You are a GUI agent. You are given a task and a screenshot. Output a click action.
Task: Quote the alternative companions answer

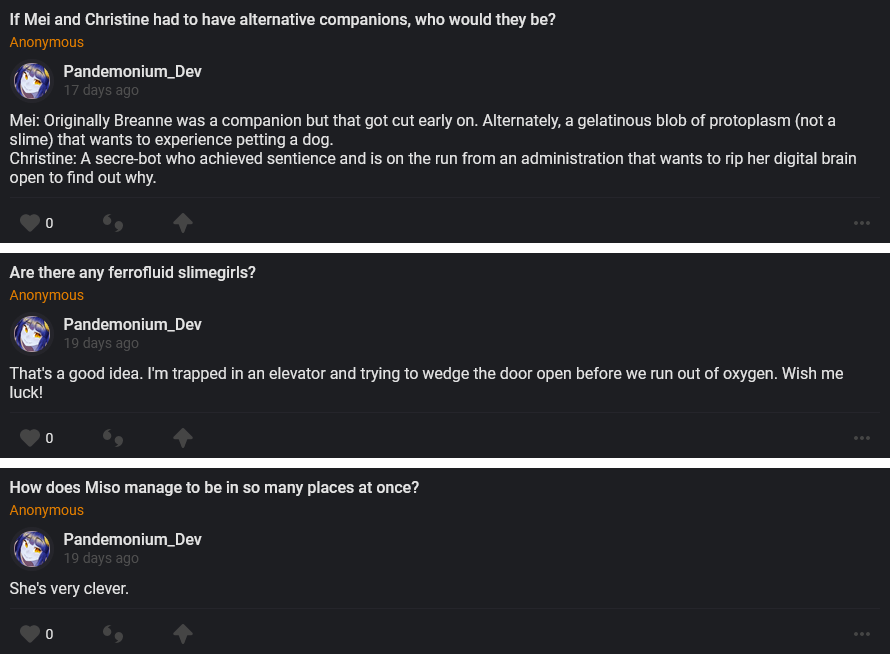(x=113, y=223)
